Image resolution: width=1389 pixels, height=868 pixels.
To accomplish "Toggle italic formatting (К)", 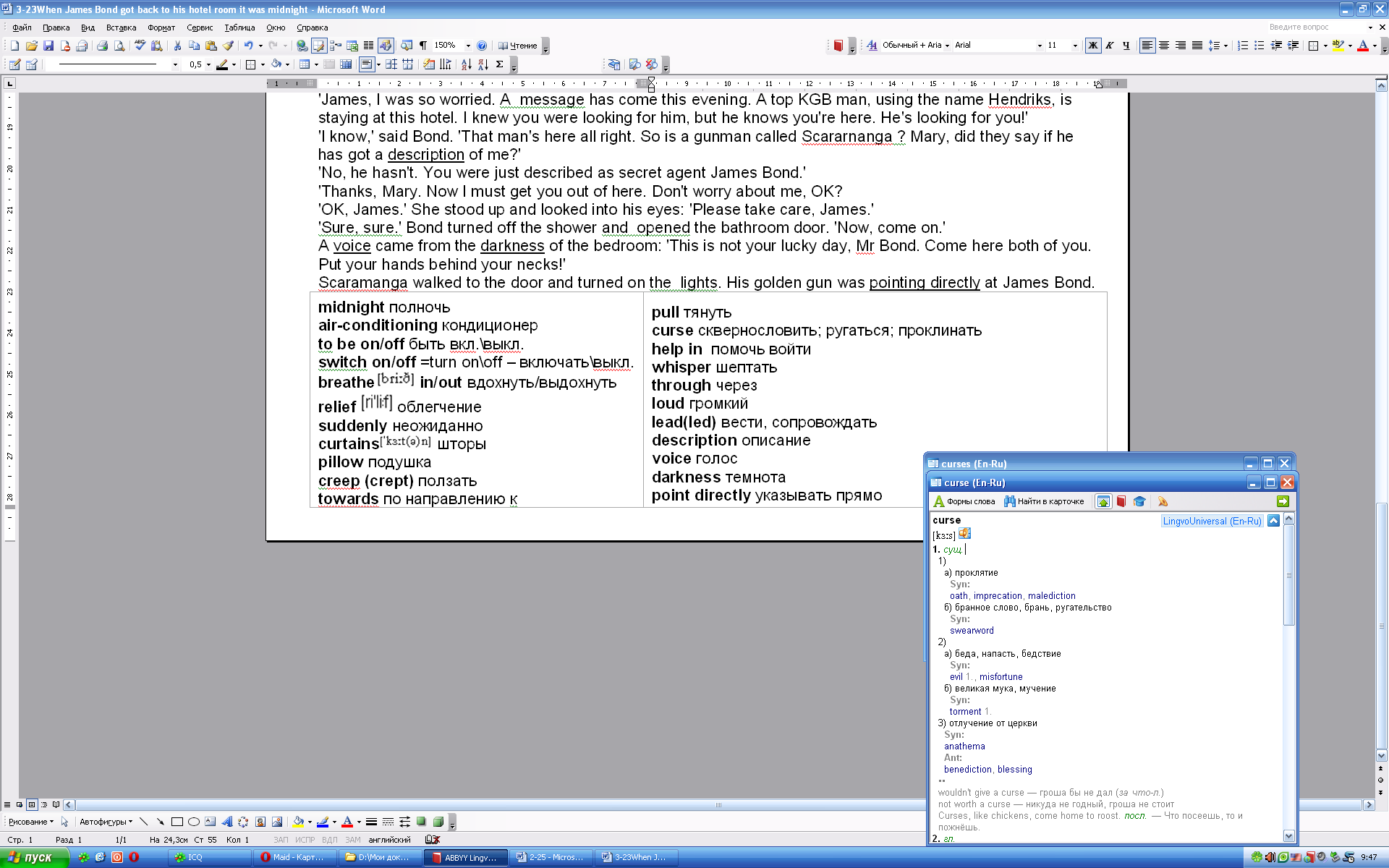I will [x=1110, y=46].
